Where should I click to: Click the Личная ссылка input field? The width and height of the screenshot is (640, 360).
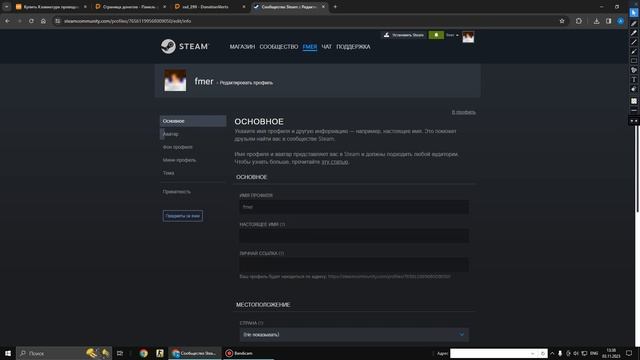coord(354,265)
